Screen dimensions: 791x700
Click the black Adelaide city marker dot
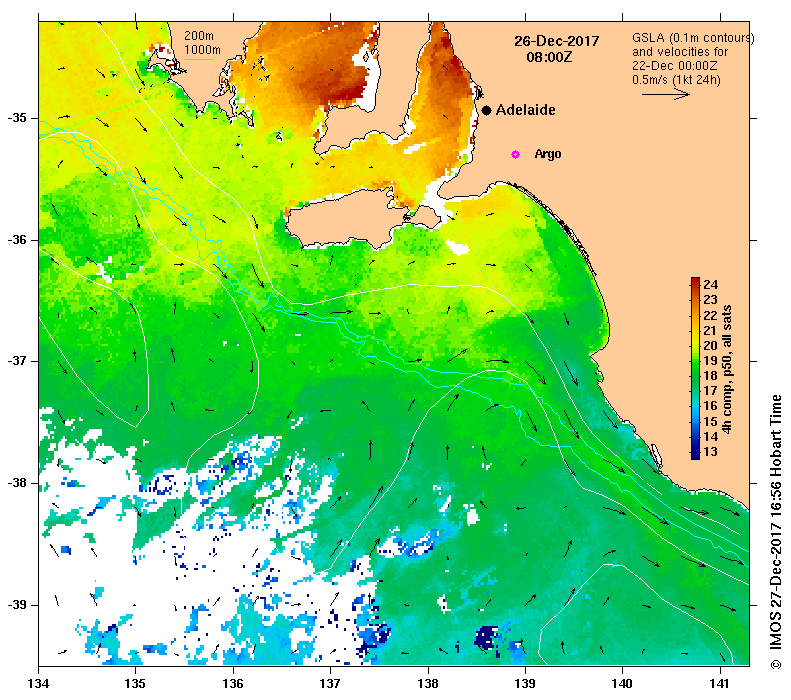point(486,110)
